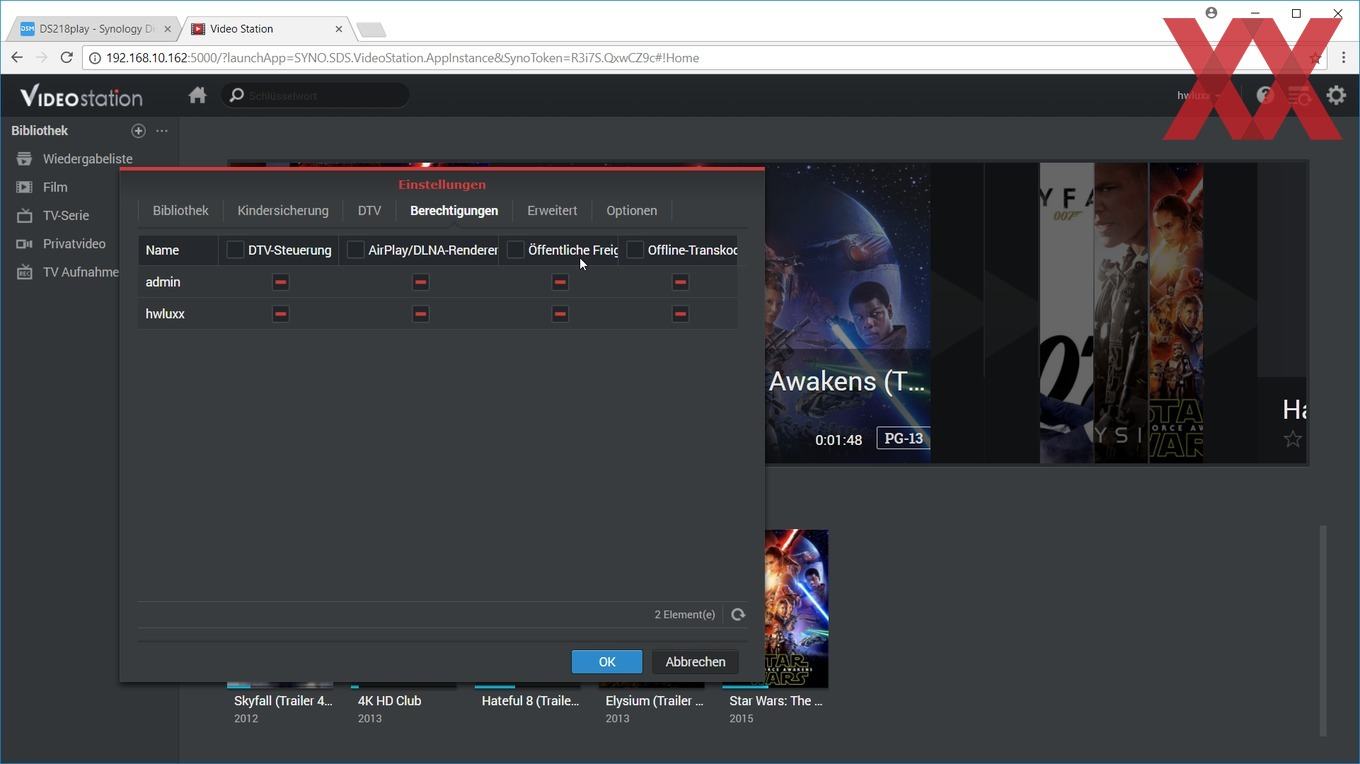The image size is (1360, 764).
Task: Open Star Wars: The ... video title
Action: 776,701
